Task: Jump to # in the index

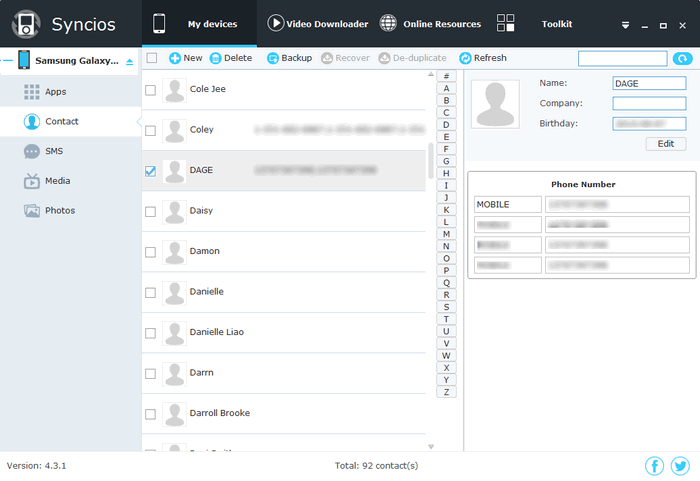Action: (x=446, y=76)
